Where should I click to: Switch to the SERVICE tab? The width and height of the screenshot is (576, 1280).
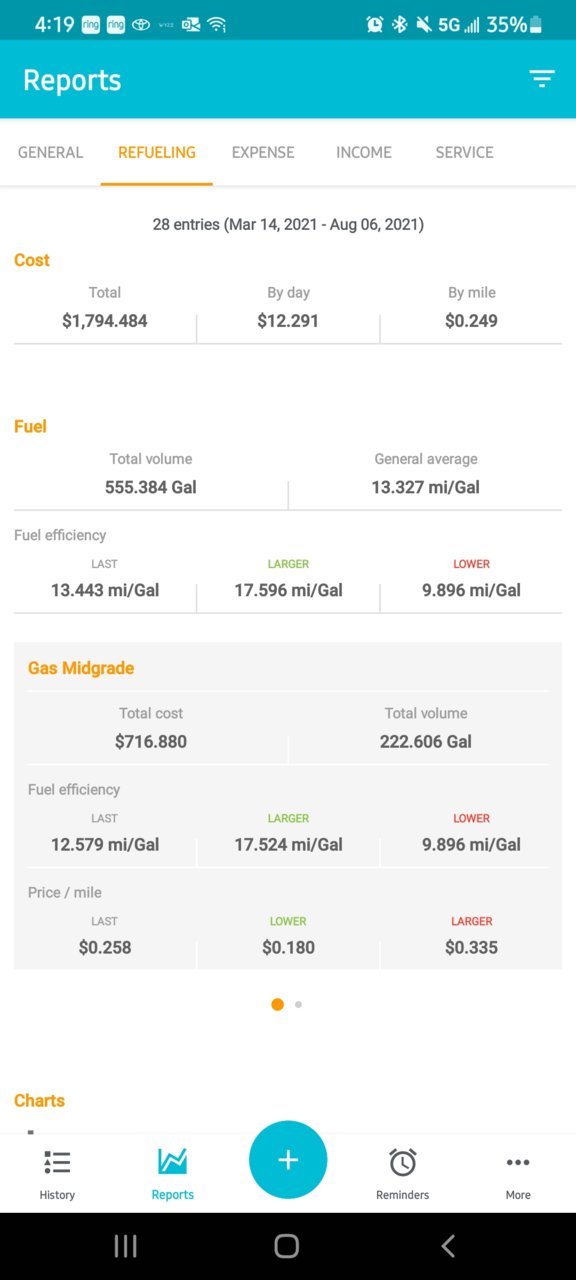[464, 153]
